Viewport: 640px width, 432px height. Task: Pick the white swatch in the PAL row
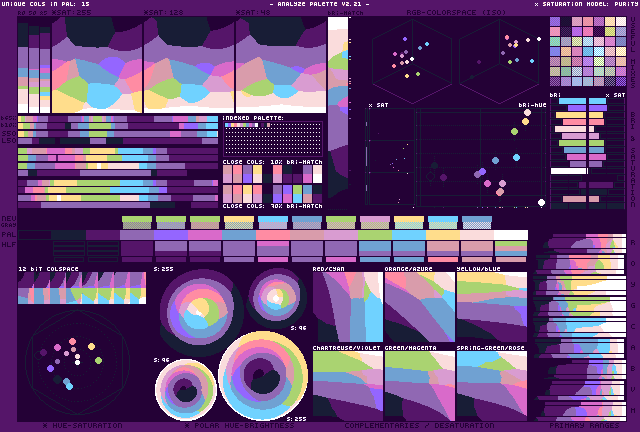[511, 235]
